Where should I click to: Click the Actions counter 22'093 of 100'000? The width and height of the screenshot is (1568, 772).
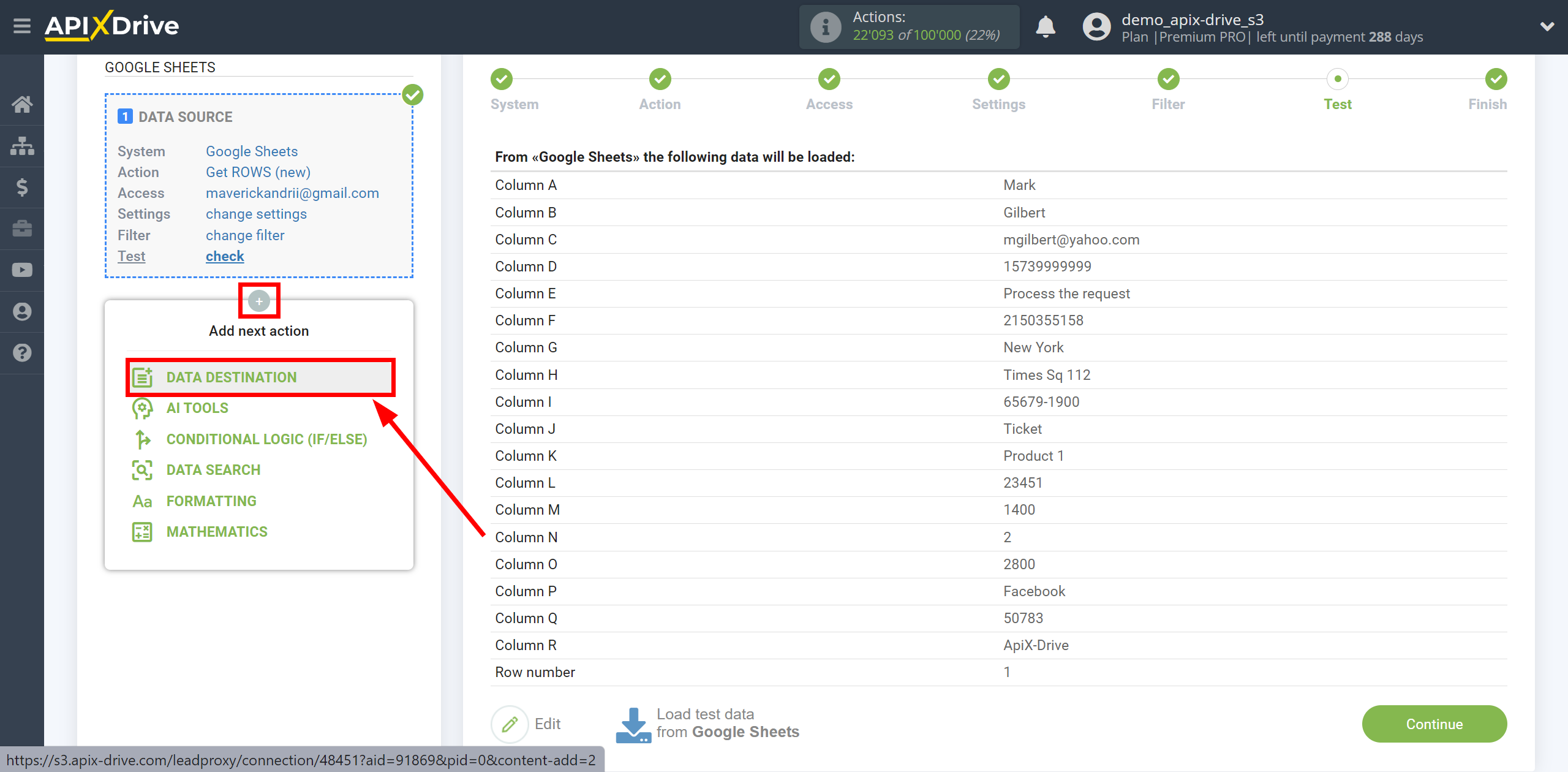(x=926, y=36)
